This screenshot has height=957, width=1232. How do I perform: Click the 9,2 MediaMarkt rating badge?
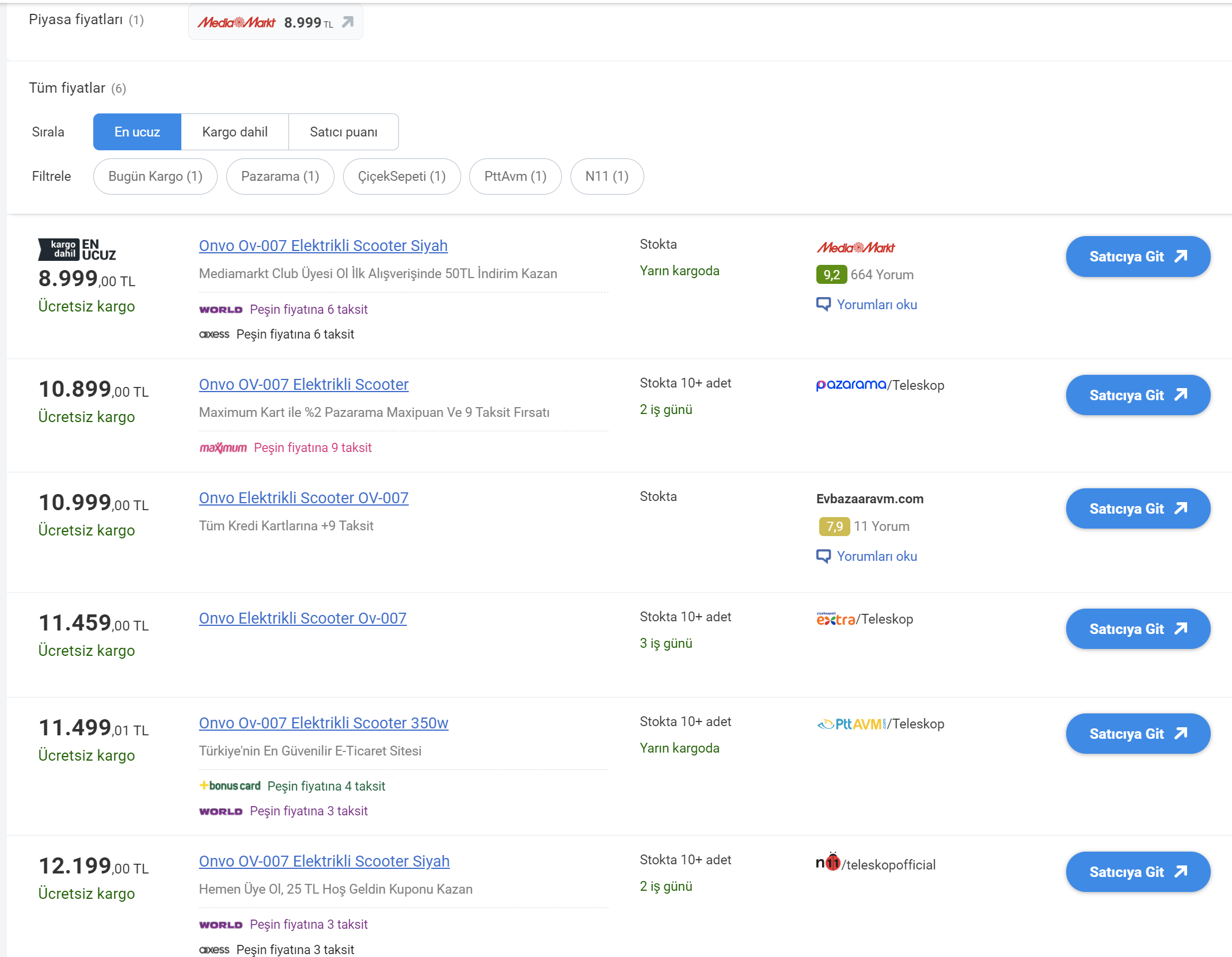pyautogui.click(x=831, y=275)
